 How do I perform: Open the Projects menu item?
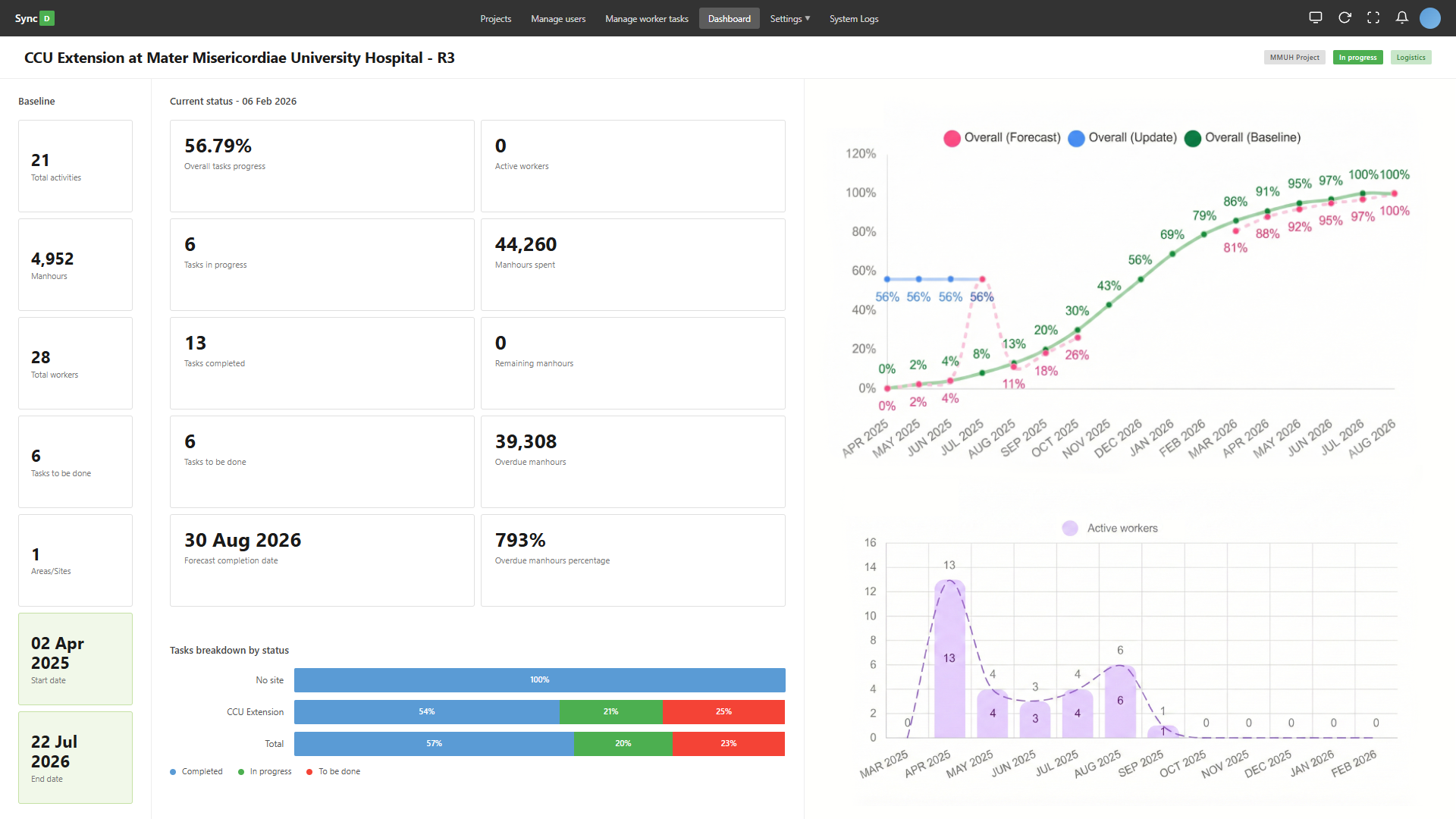495,19
